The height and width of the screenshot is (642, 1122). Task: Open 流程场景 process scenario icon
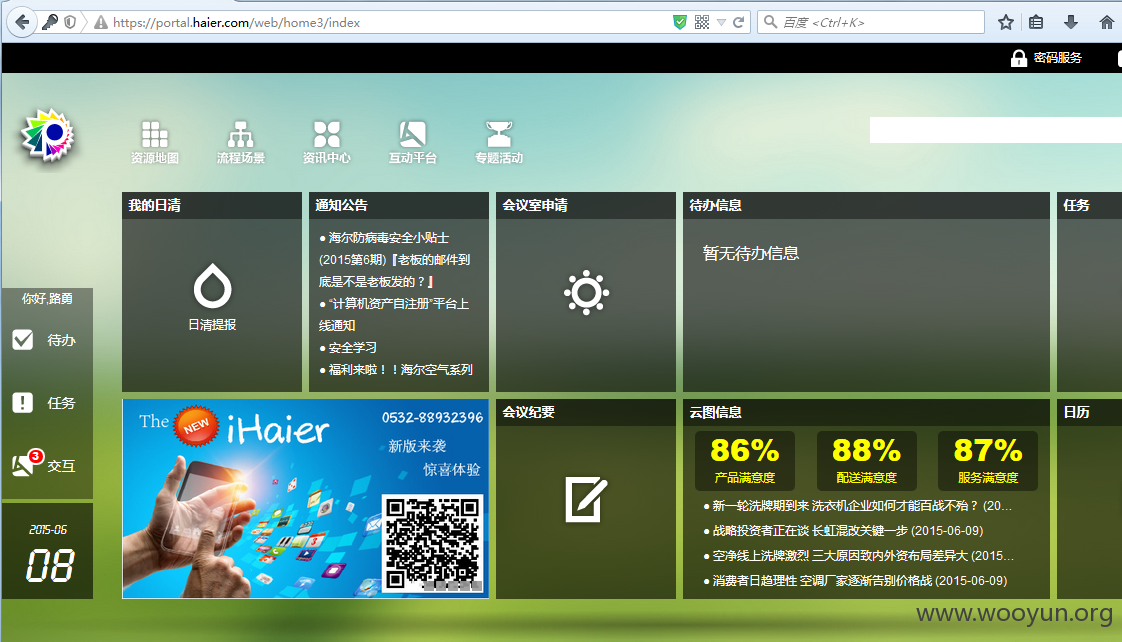tap(240, 142)
